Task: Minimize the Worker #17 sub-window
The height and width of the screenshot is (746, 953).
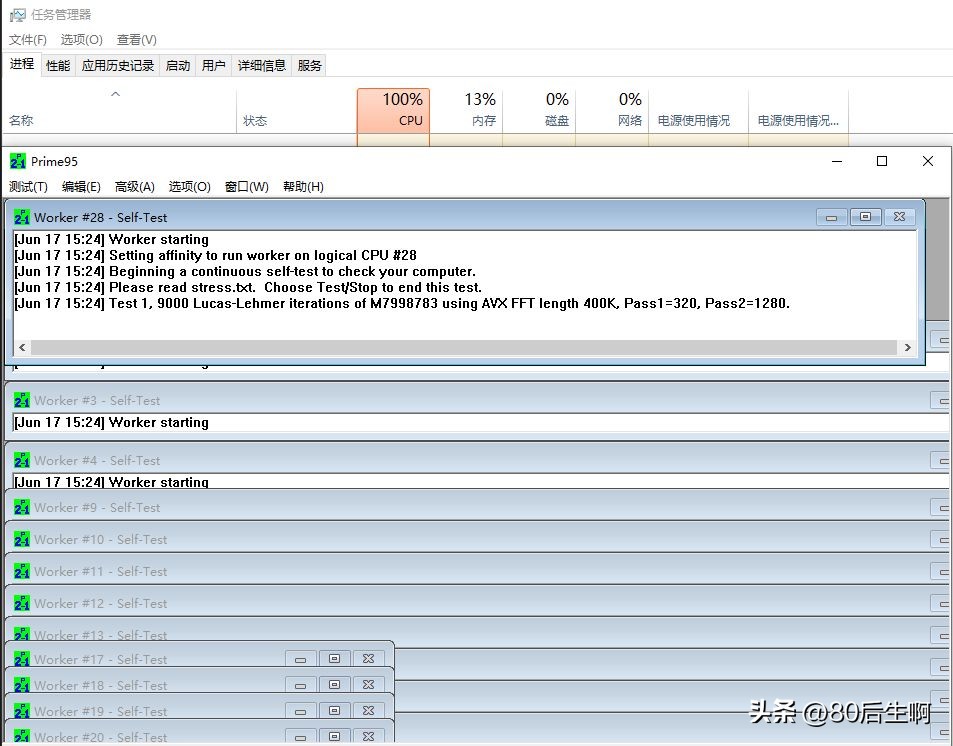Action: [x=300, y=659]
